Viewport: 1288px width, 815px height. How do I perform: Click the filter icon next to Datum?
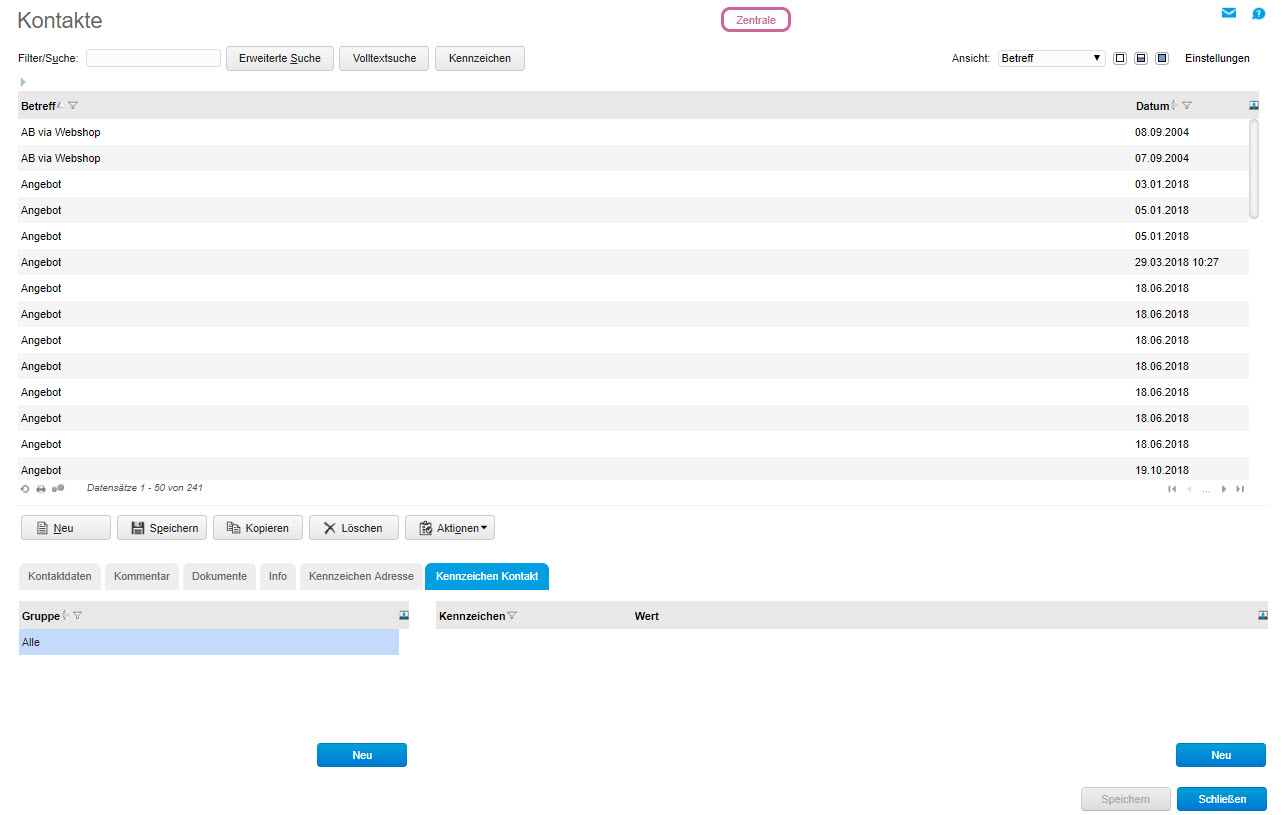coord(1187,106)
